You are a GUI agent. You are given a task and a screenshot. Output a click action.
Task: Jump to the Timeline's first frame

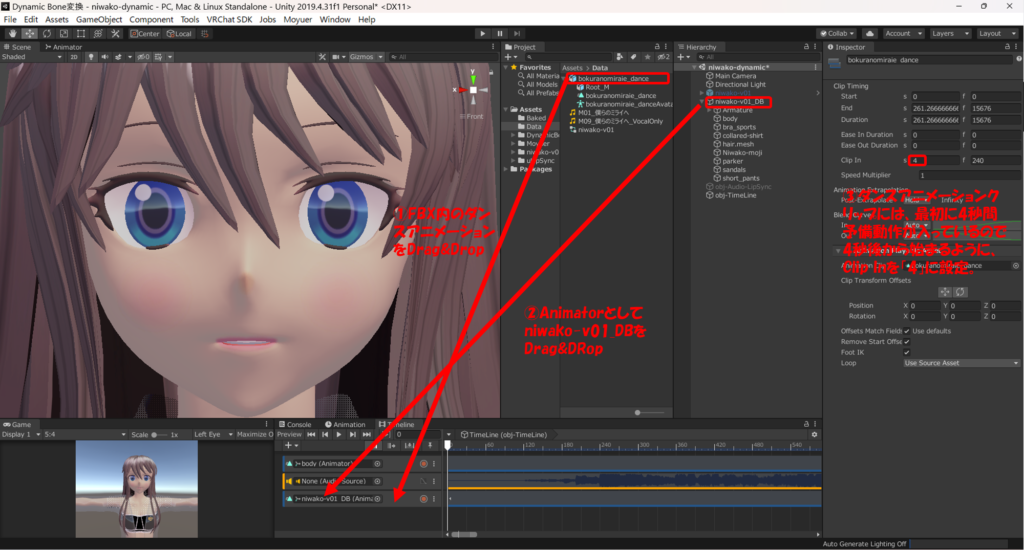[x=312, y=435]
